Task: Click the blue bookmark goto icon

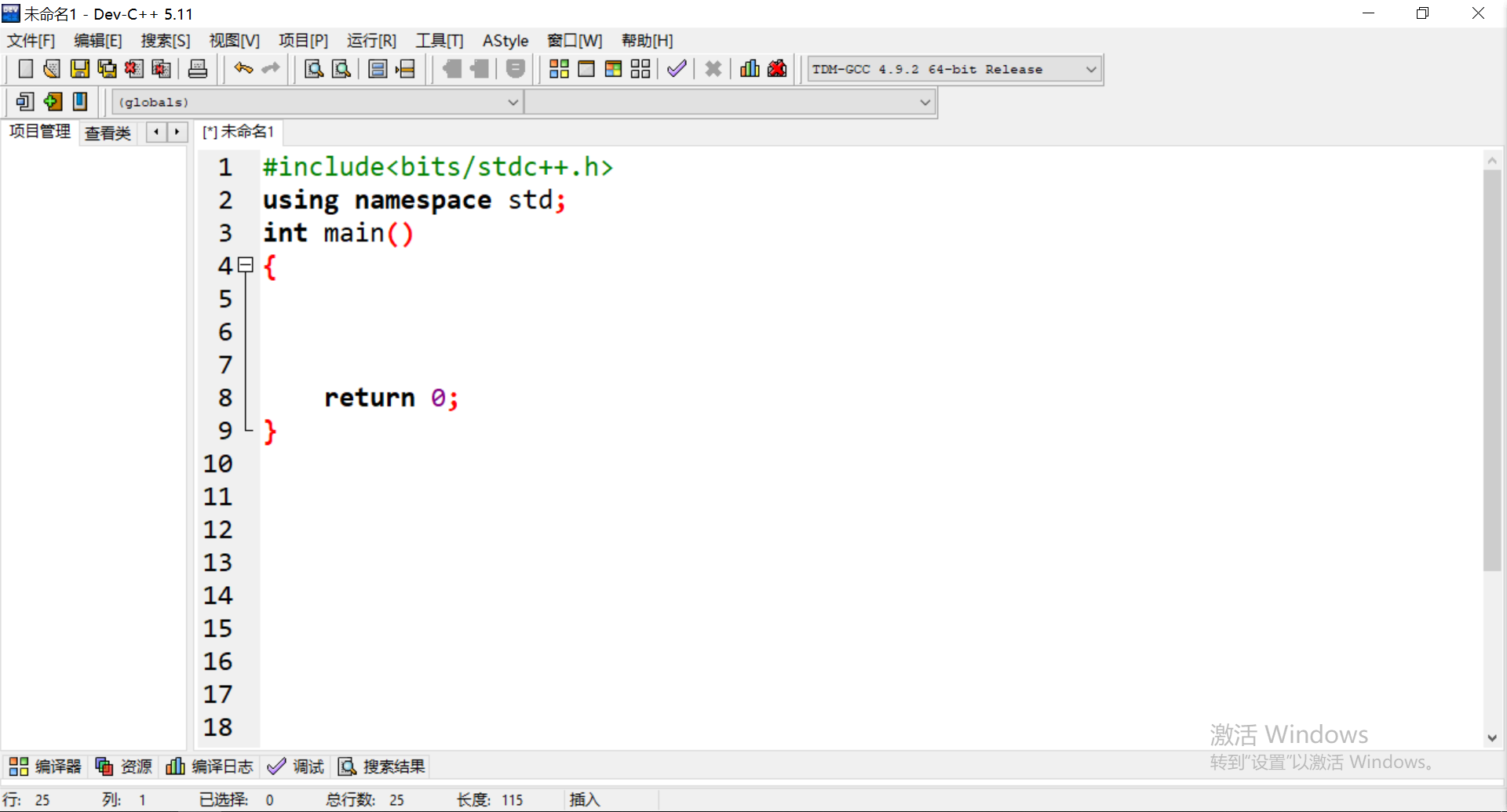Action: (x=80, y=101)
